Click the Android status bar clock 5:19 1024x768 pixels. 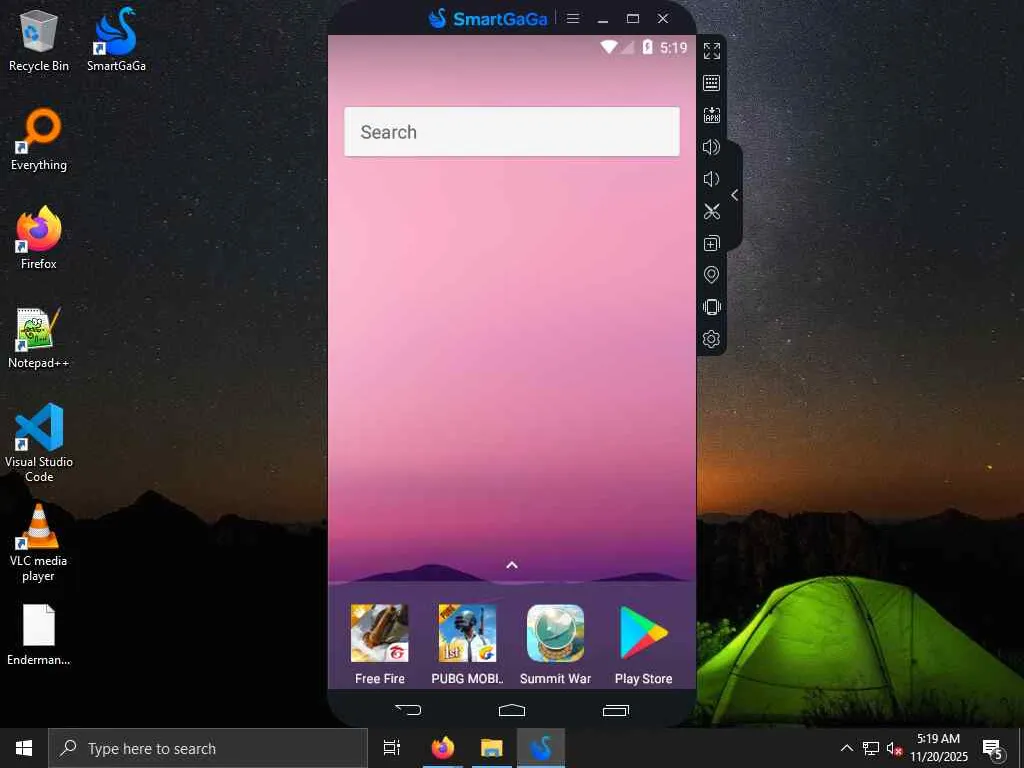pos(673,48)
